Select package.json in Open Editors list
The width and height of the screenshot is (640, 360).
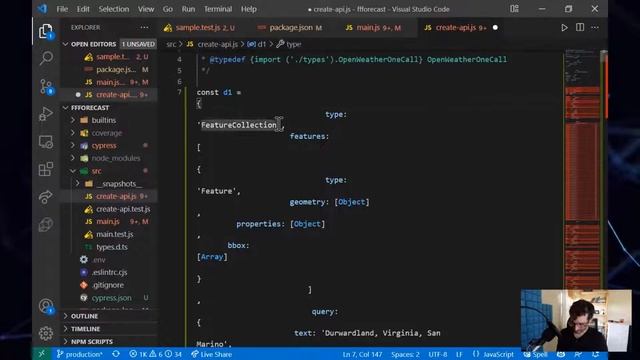point(116,69)
